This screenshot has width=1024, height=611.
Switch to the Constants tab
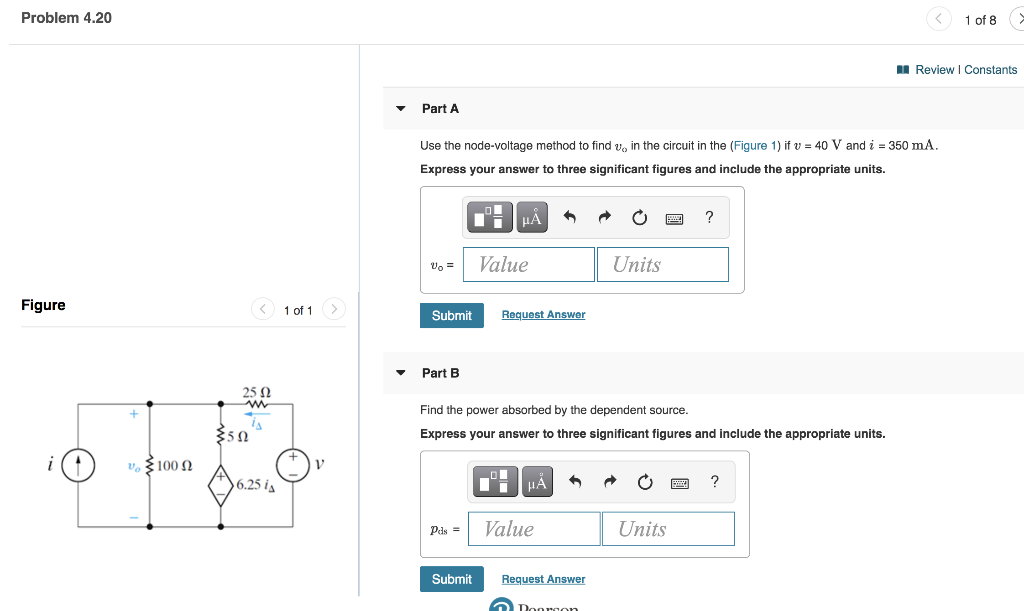tap(990, 69)
